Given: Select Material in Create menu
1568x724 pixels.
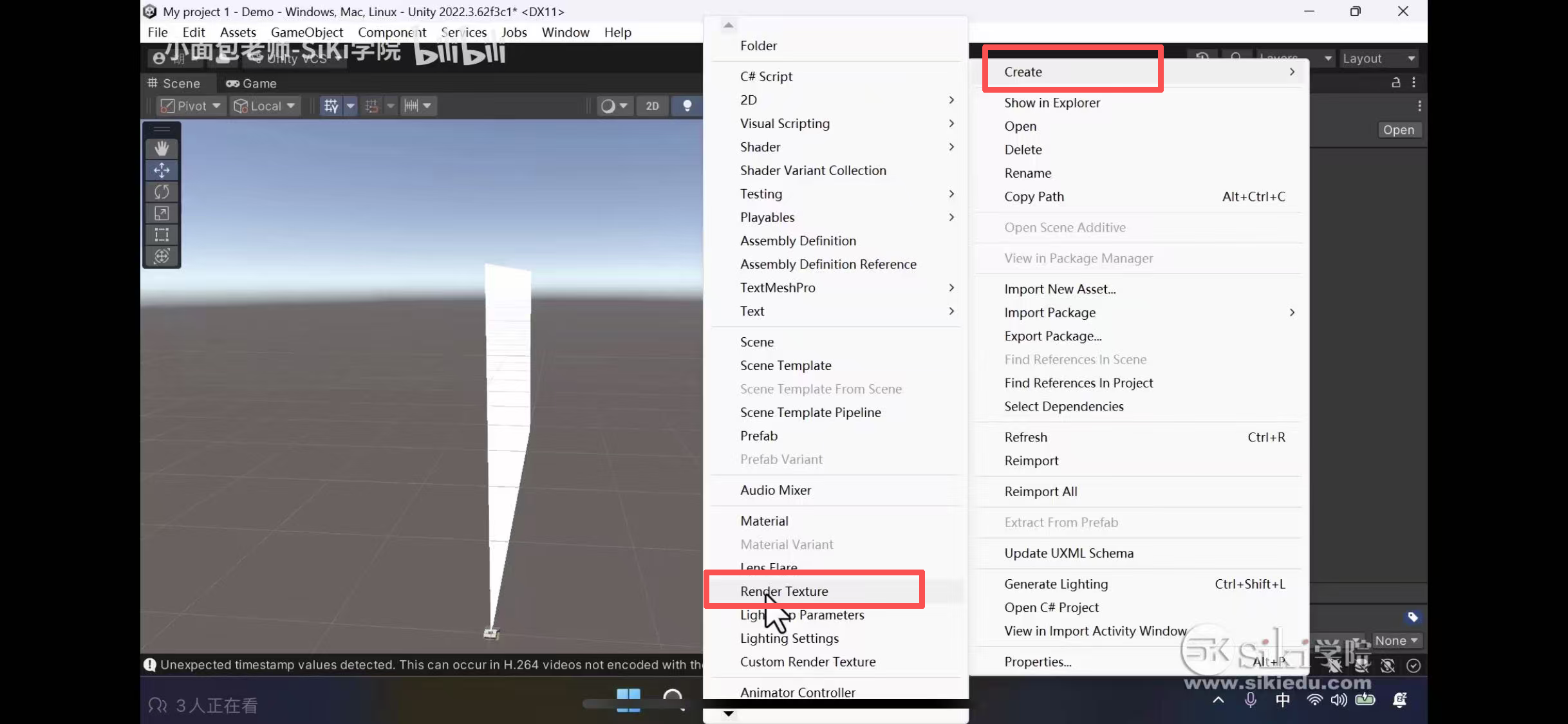Looking at the screenshot, I should (x=835, y=521).
